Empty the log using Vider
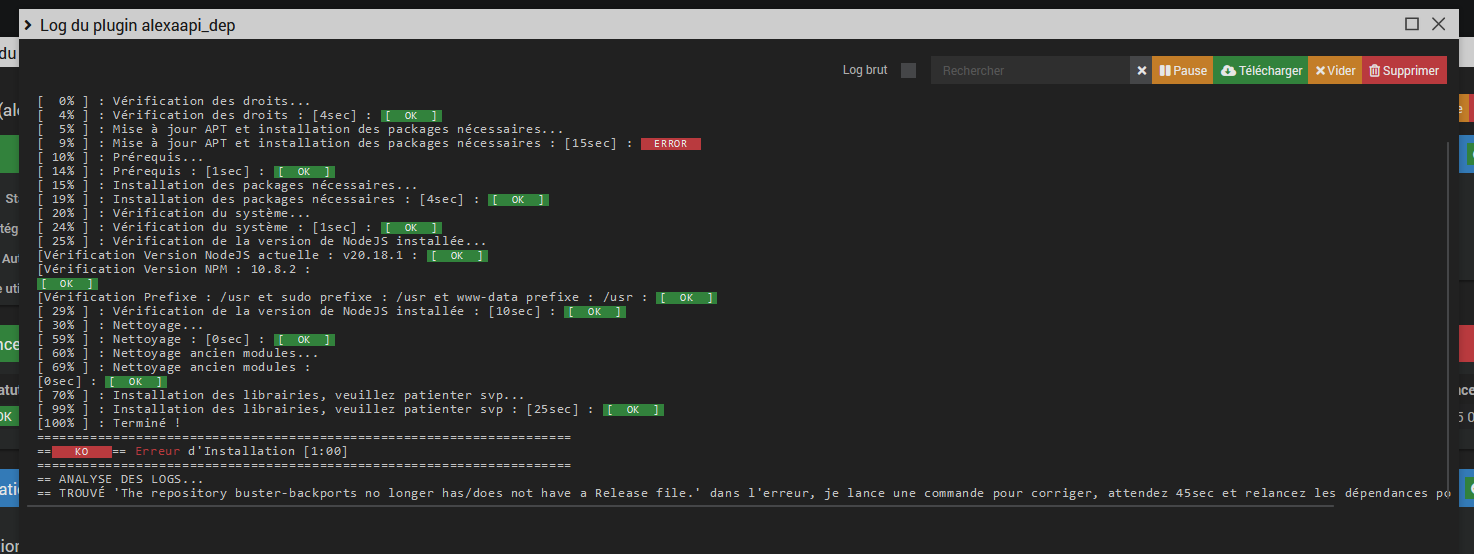 tap(1335, 71)
